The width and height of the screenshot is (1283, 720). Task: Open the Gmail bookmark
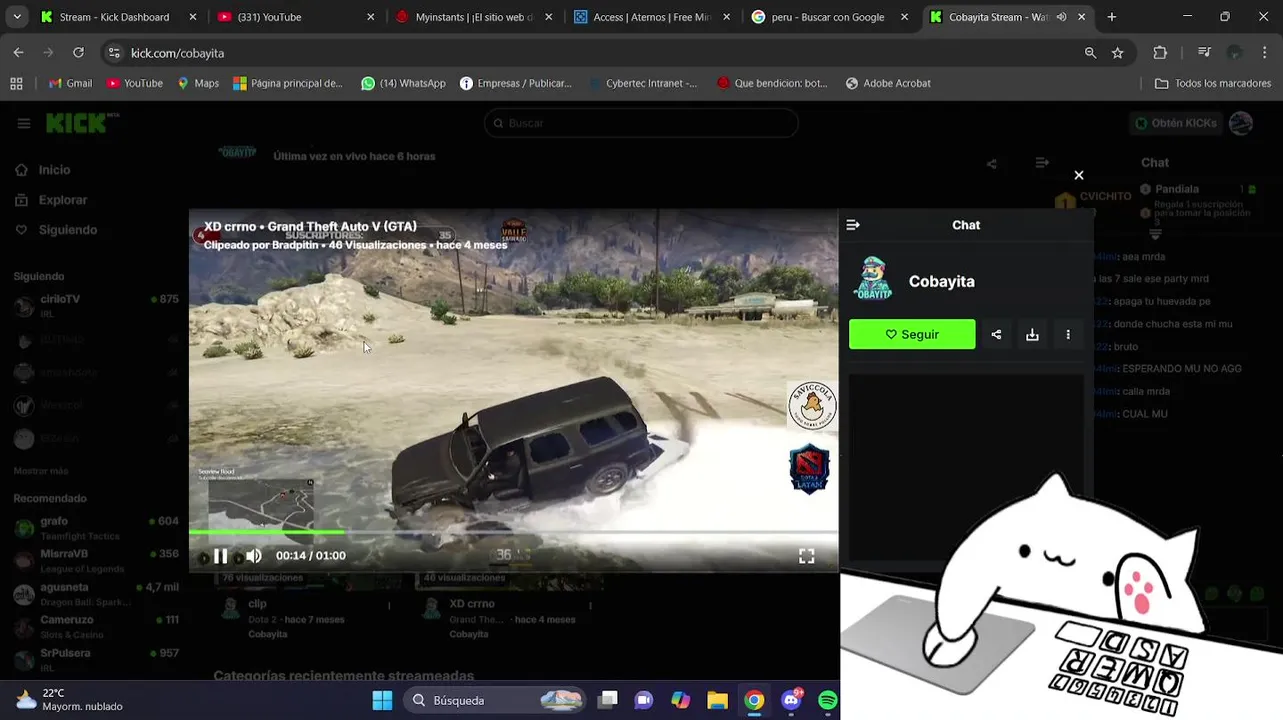tap(70, 83)
